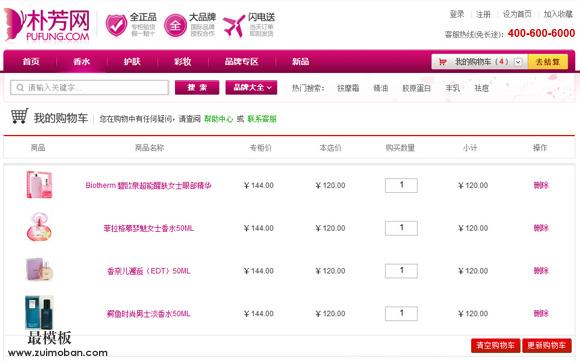Delete the 香奈儿邂逅 item
This screenshot has width=580, height=361.
click(x=541, y=271)
